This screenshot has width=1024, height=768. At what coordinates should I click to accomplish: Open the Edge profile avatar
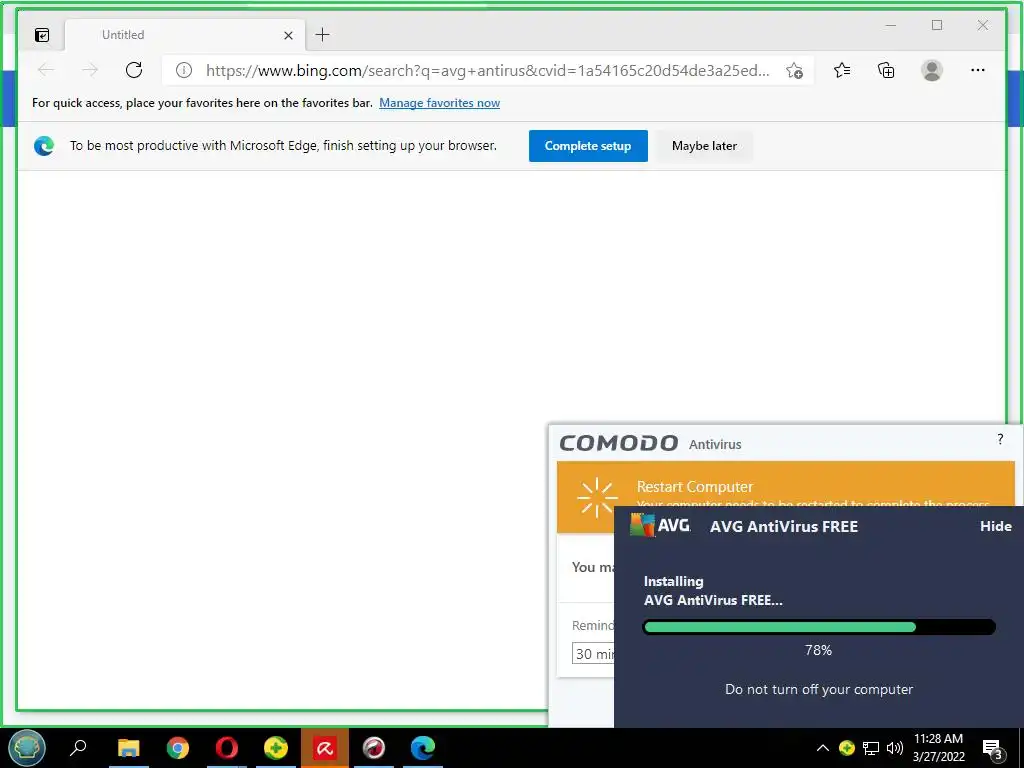pyautogui.click(x=932, y=70)
